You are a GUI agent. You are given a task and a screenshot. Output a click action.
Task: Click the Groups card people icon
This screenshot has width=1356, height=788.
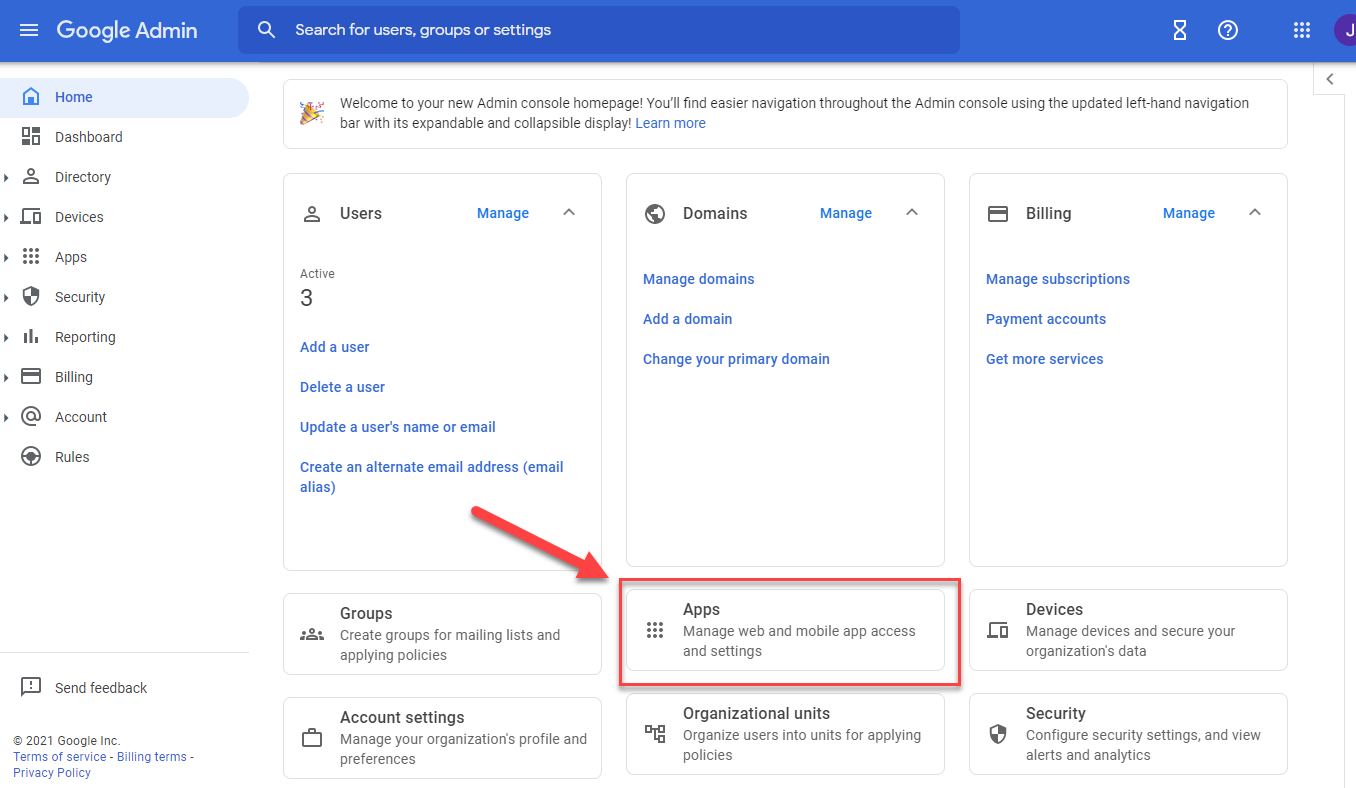312,634
